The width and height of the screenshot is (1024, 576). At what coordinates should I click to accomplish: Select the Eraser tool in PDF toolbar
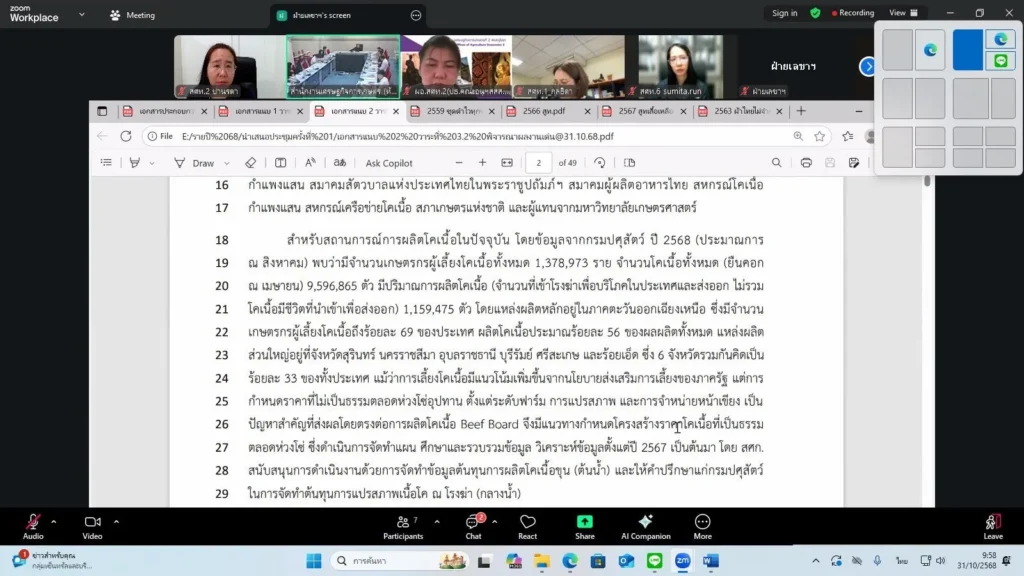click(251, 163)
